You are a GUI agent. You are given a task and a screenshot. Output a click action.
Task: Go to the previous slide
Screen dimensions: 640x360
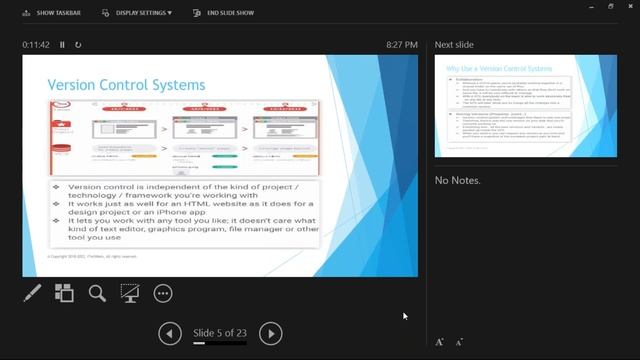point(170,333)
